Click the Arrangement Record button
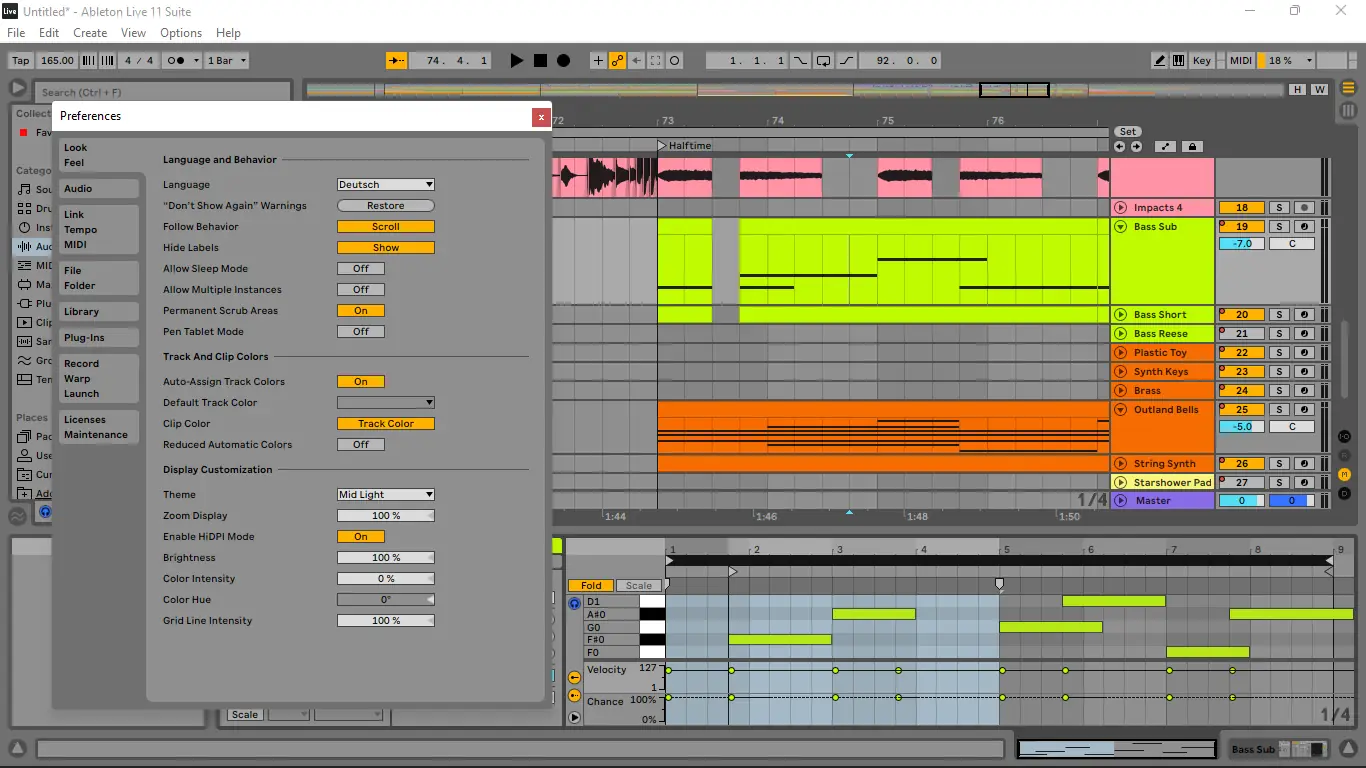This screenshot has width=1366, height=768. 563,61
